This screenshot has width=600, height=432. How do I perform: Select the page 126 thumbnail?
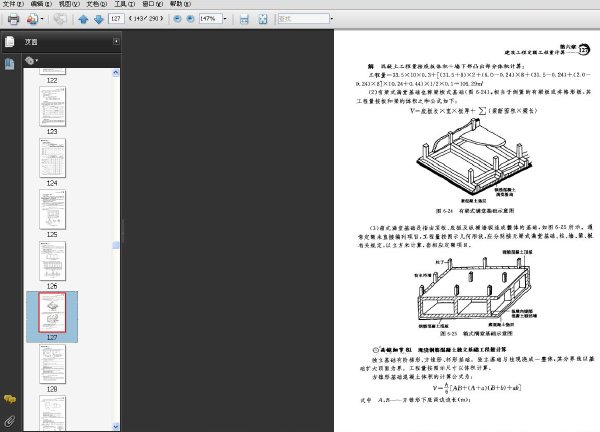coord(52,261)
